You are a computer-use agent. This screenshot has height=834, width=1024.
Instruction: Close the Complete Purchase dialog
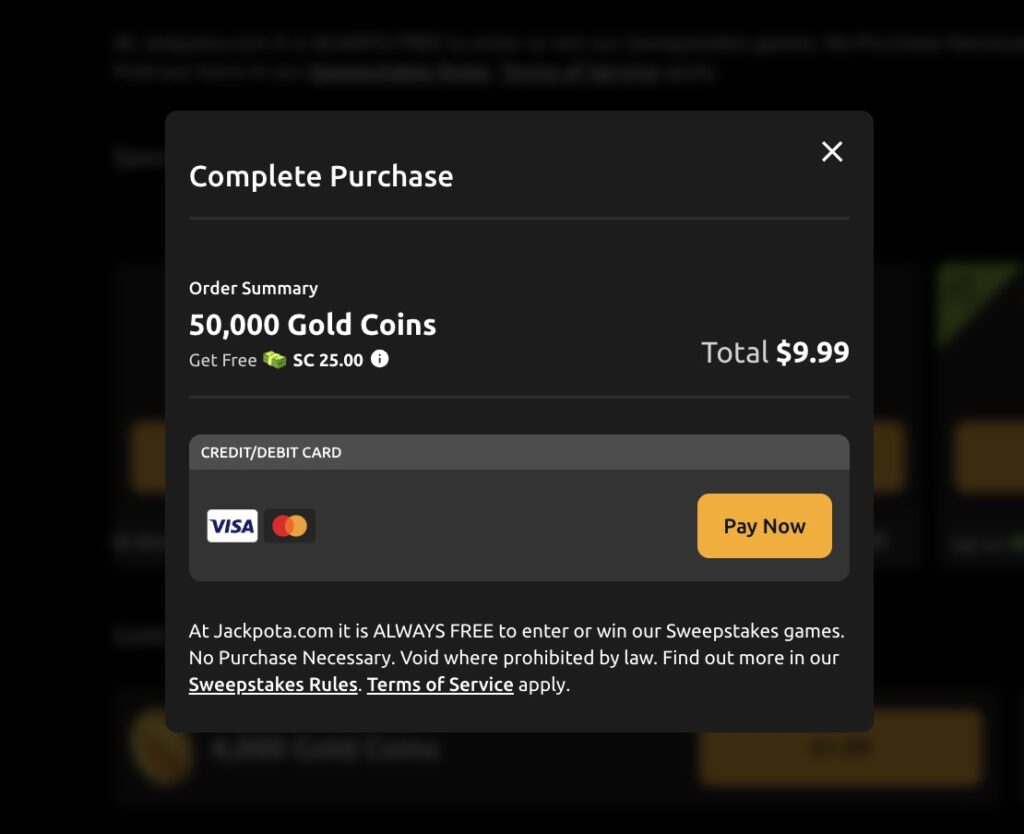coord(832,152)
